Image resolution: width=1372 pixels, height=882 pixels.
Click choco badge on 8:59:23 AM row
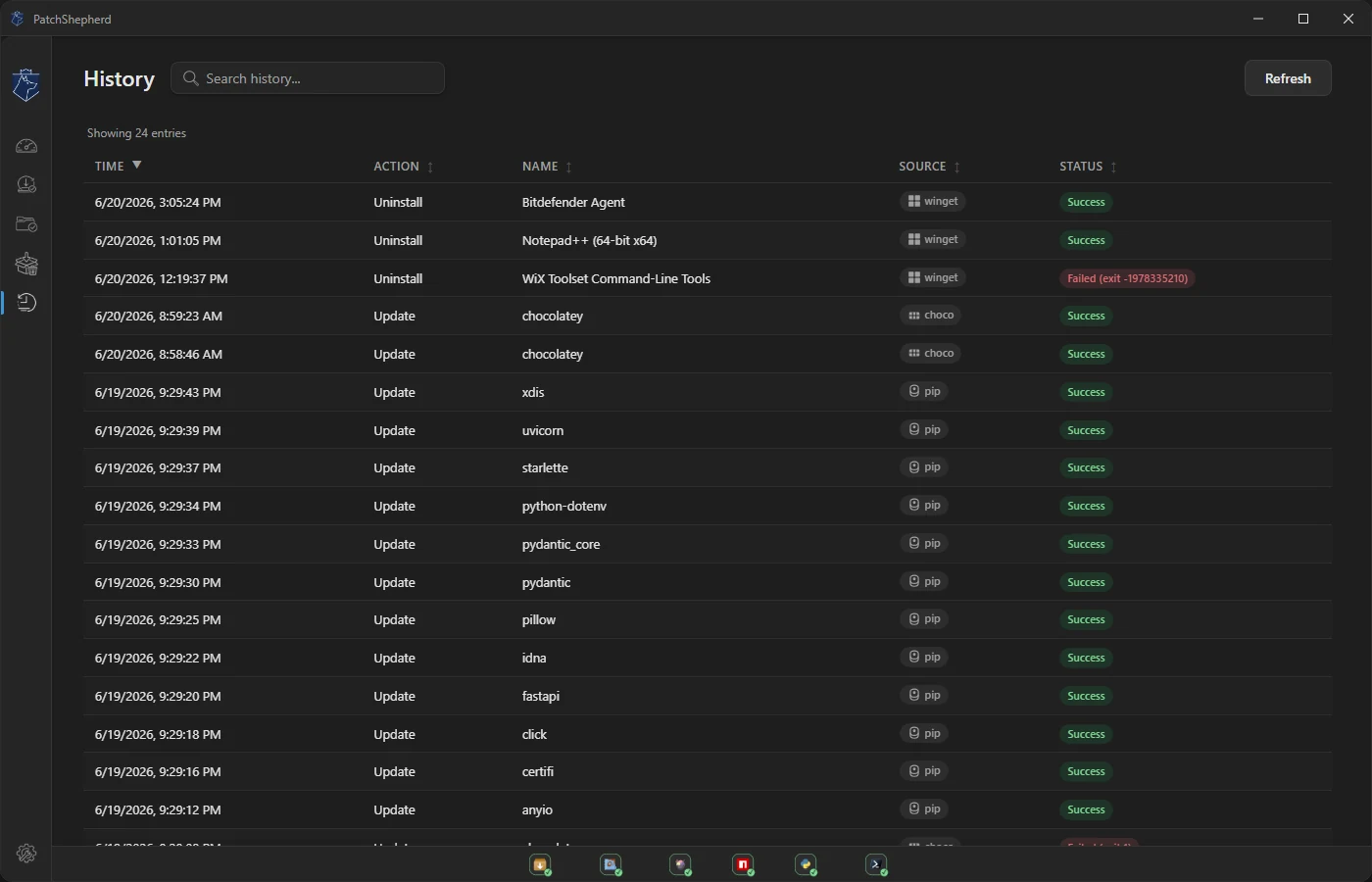pos(930,315)
